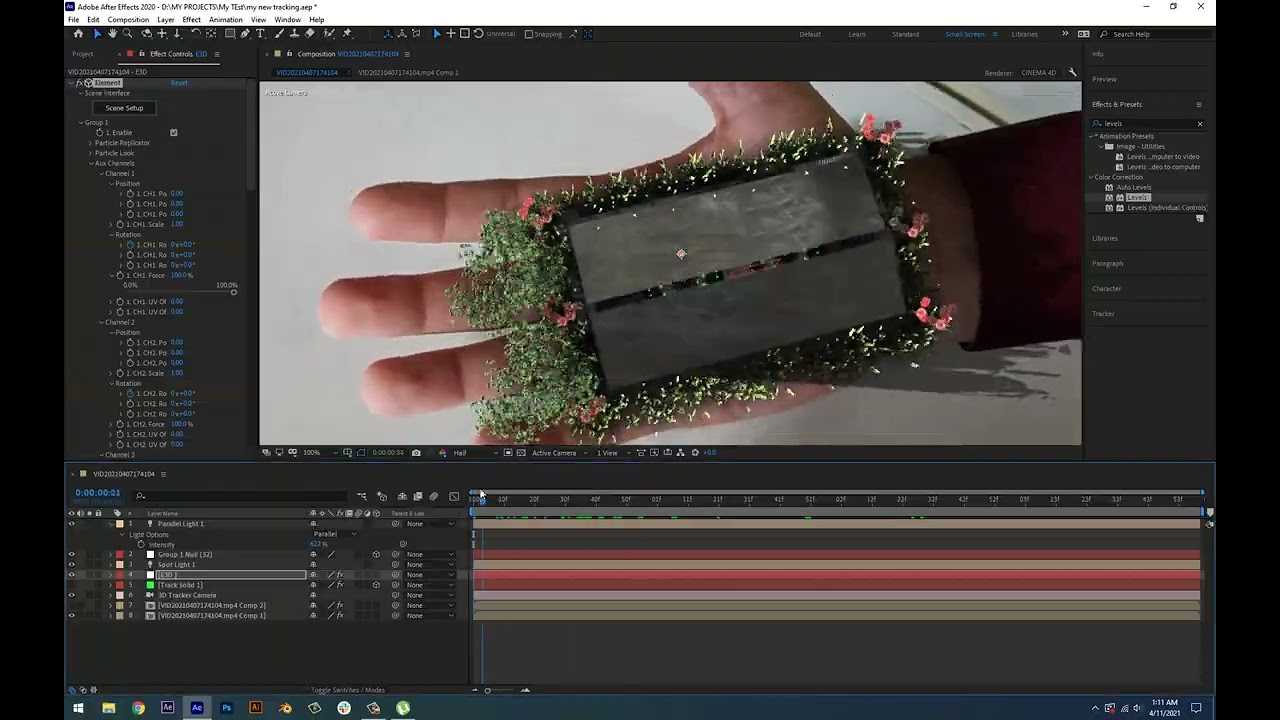The height and width of the screenshot is (720, 1280).
Task: Open Show Channel color management icon
Action: point(442,453)
